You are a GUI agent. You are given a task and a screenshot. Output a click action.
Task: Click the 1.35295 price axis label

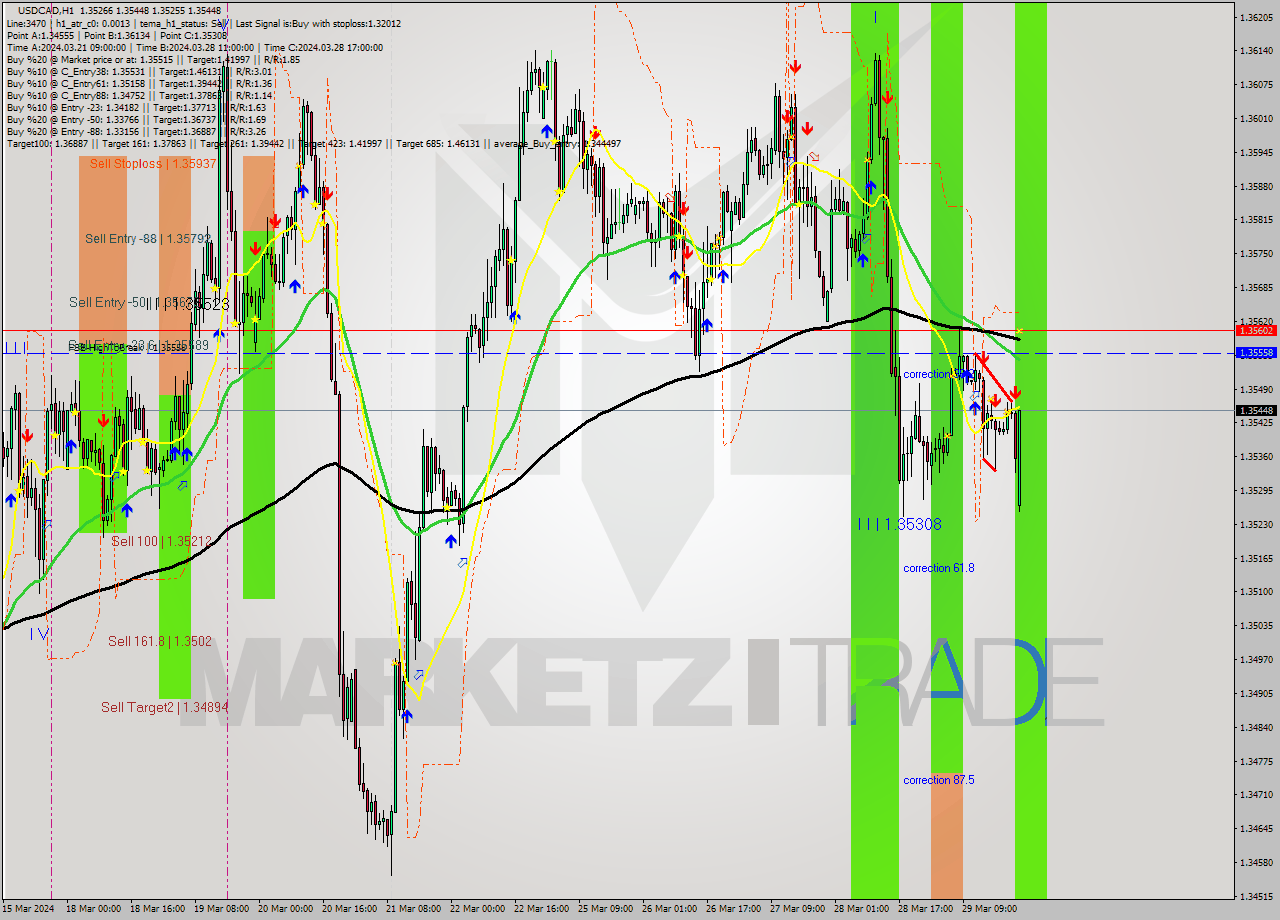(1256, 490)
